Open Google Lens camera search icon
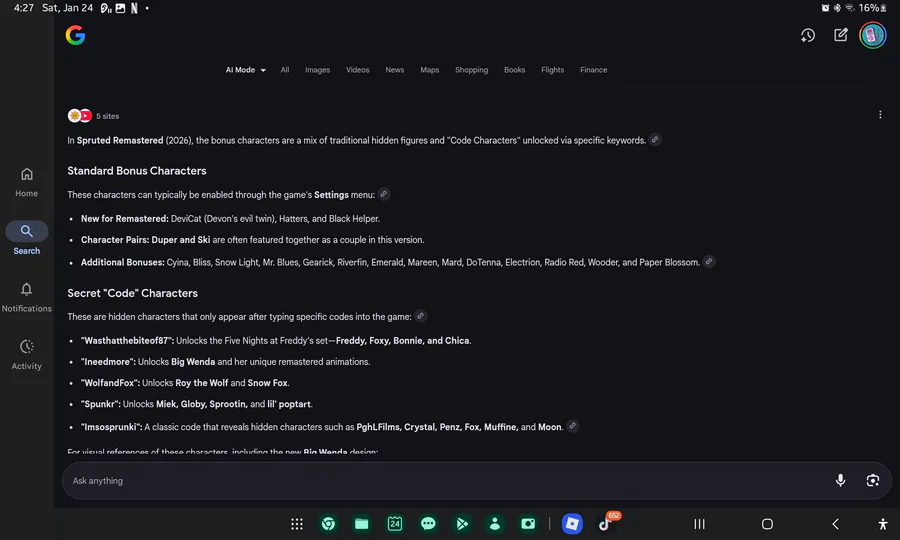The height and width of the screenshot is (540, 900). [872, 480]
